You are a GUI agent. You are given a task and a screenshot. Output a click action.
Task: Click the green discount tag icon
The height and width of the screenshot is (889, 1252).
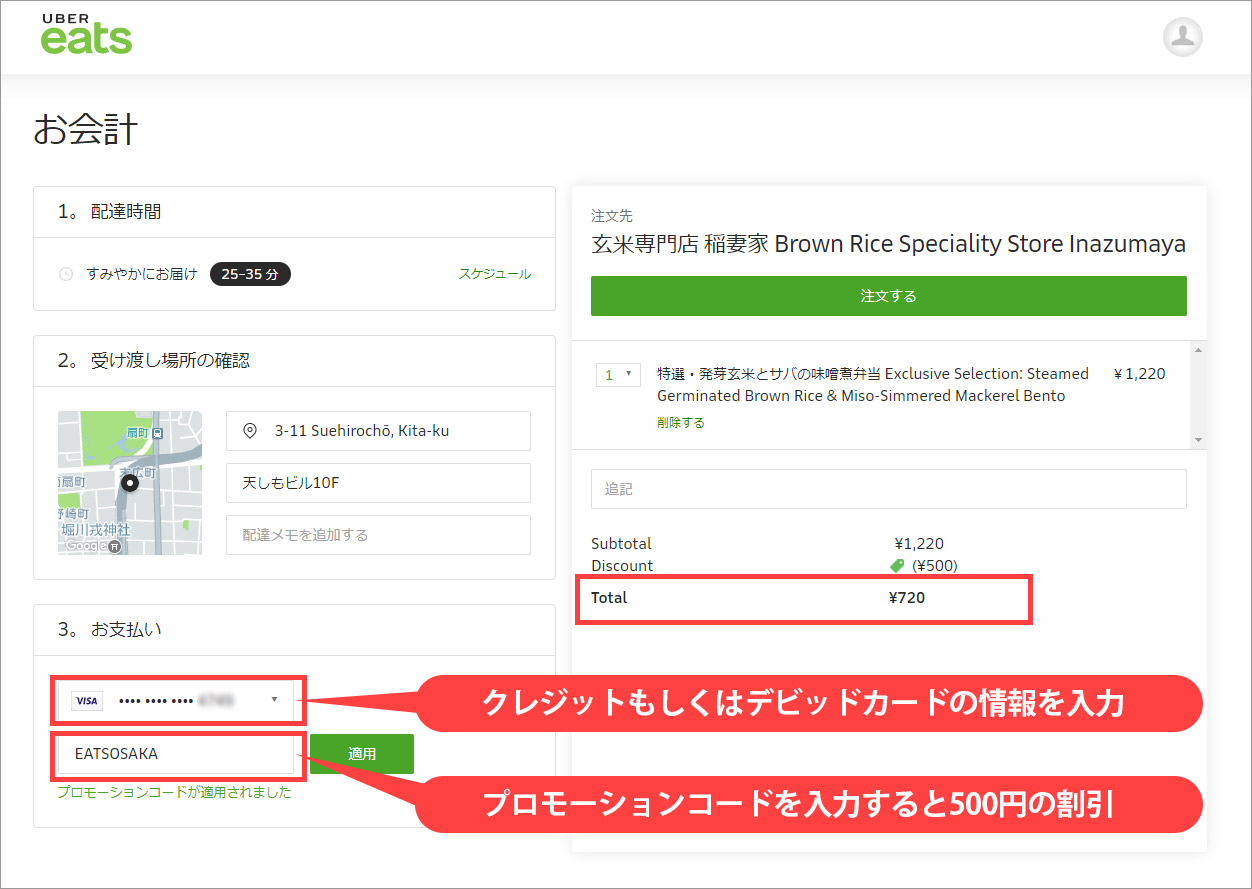897,566
